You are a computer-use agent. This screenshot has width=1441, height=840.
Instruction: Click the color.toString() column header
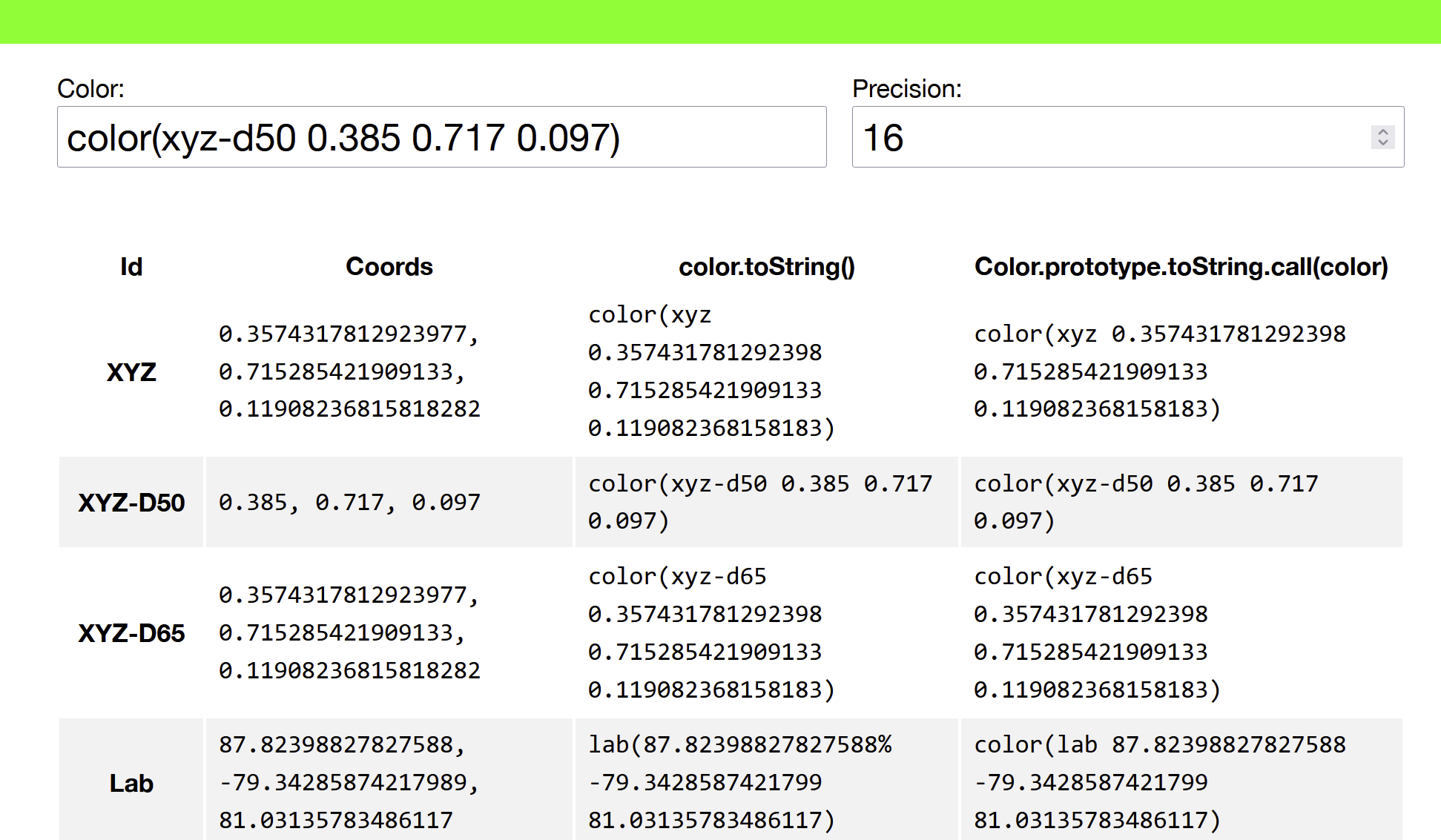point(767,266)
